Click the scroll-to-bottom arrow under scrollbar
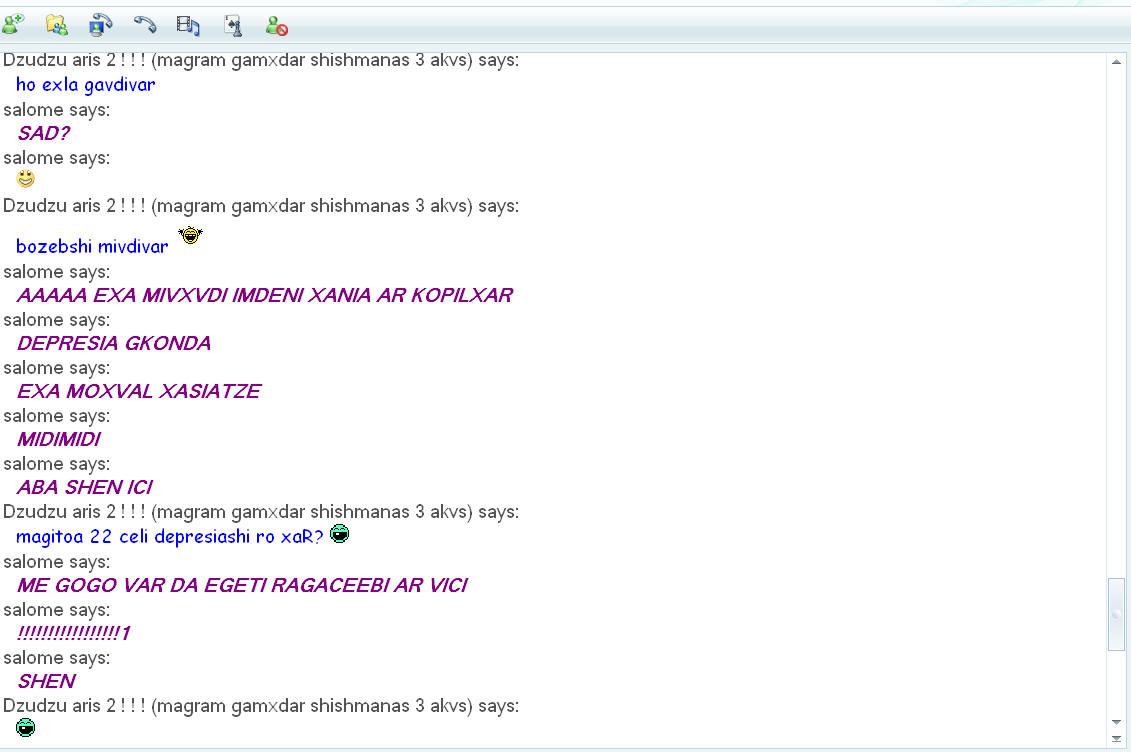The height and width of the screenshot is (752, 1131). [1116, 739]
